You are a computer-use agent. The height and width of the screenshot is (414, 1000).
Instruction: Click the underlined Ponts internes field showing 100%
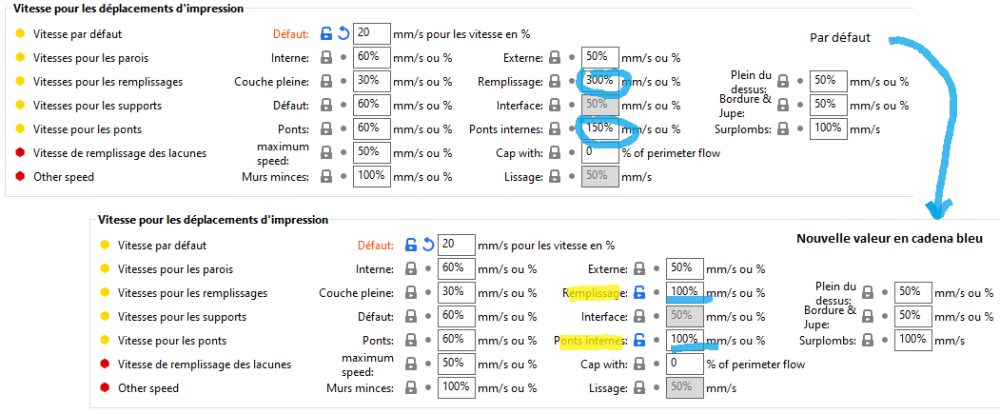pos(685,340)
